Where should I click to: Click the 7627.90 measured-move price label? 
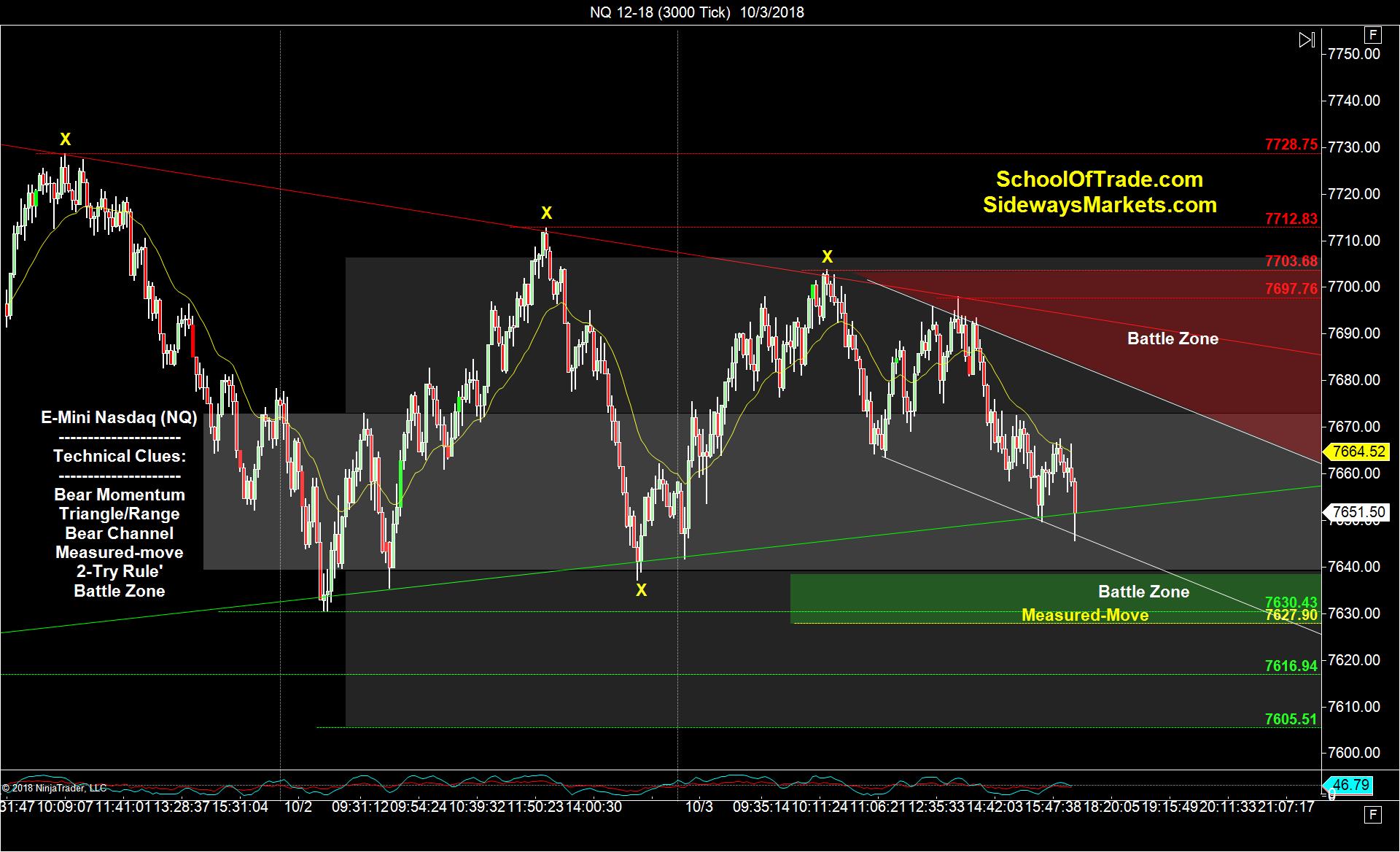click(1291, 615)
